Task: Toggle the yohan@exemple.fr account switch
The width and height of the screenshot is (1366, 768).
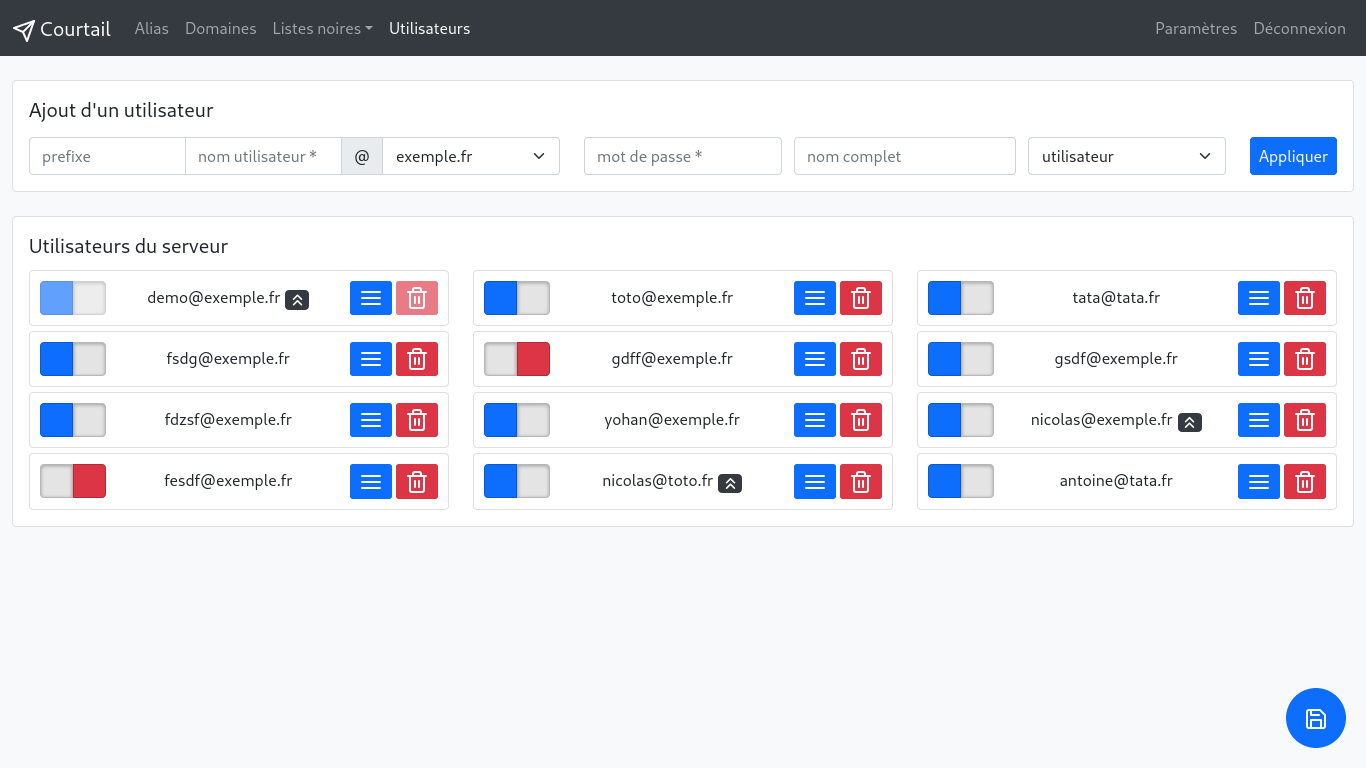Action: click(517, 420)
